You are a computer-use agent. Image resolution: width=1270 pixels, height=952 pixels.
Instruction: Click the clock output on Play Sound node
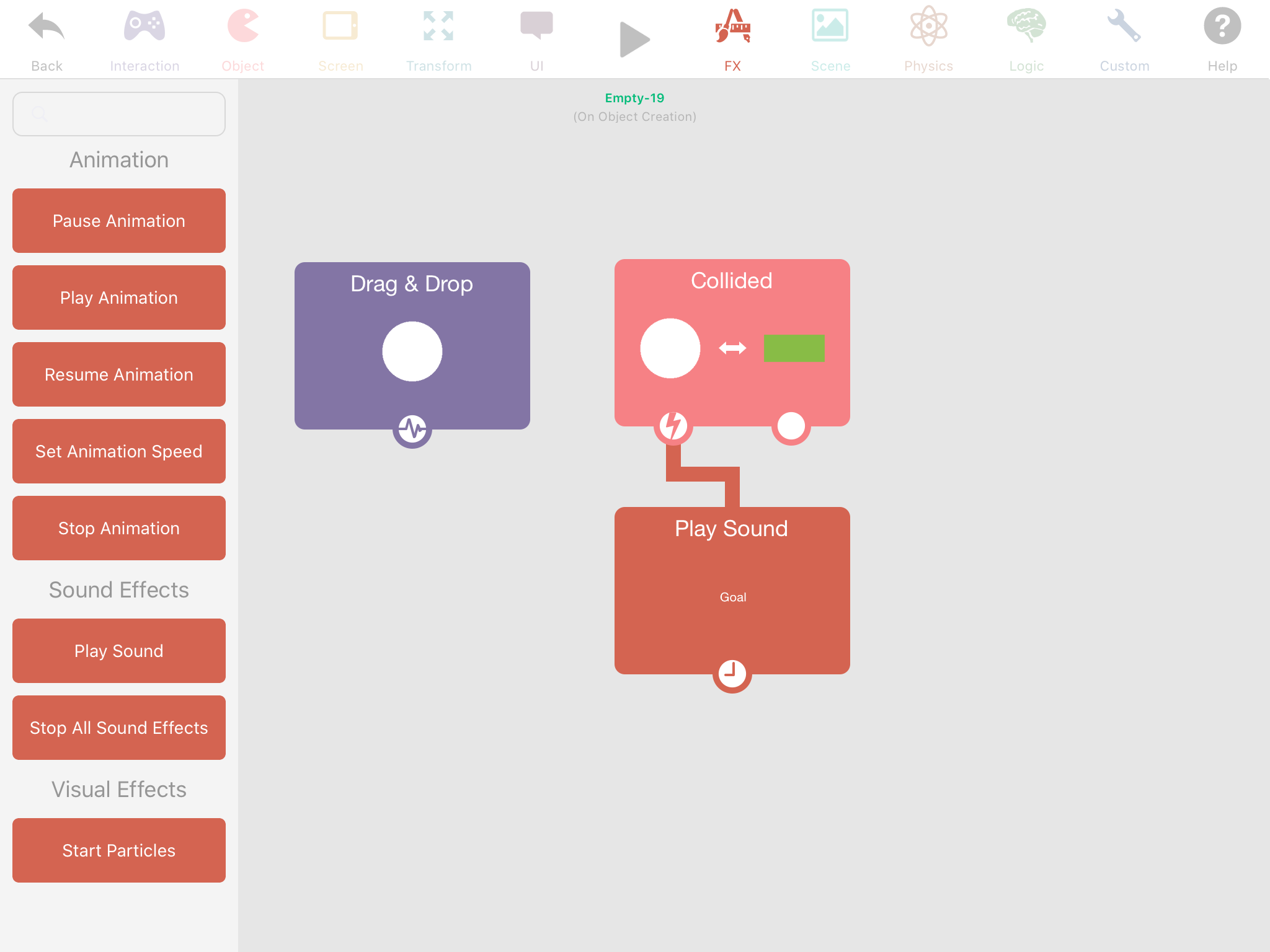pyautogui.click(x=732, y=673)
